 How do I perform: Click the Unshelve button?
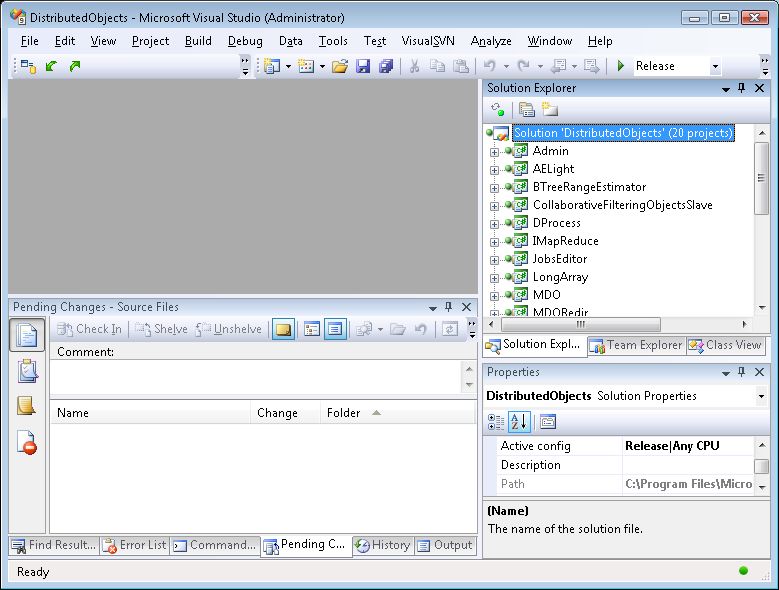click(229, 329)
